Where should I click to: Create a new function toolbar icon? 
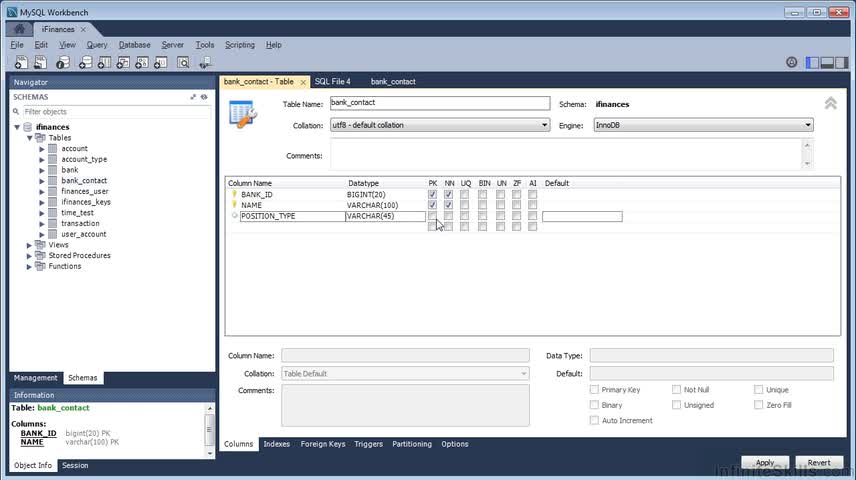(160, 63)
